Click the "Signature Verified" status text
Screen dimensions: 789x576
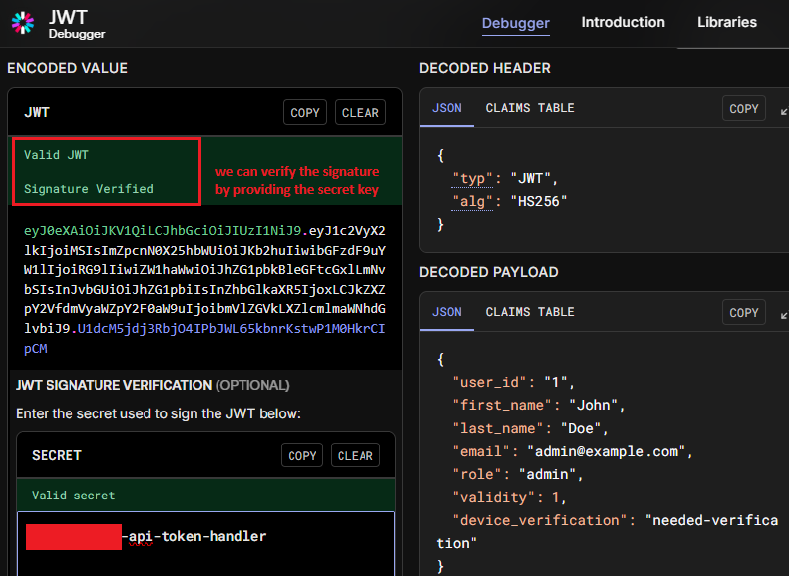pos(89,189)
